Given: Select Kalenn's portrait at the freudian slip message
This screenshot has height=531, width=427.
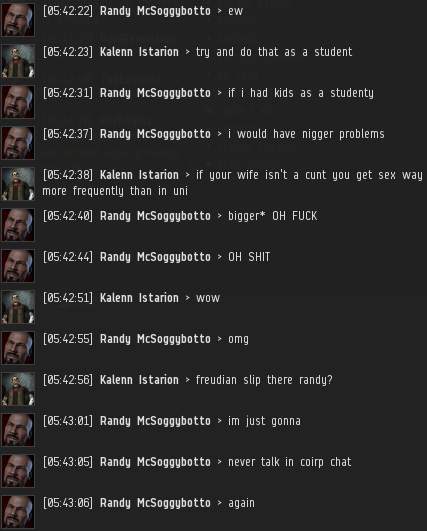Looking at the screenshot, I should pyautogui.click(x=18, y=389).
